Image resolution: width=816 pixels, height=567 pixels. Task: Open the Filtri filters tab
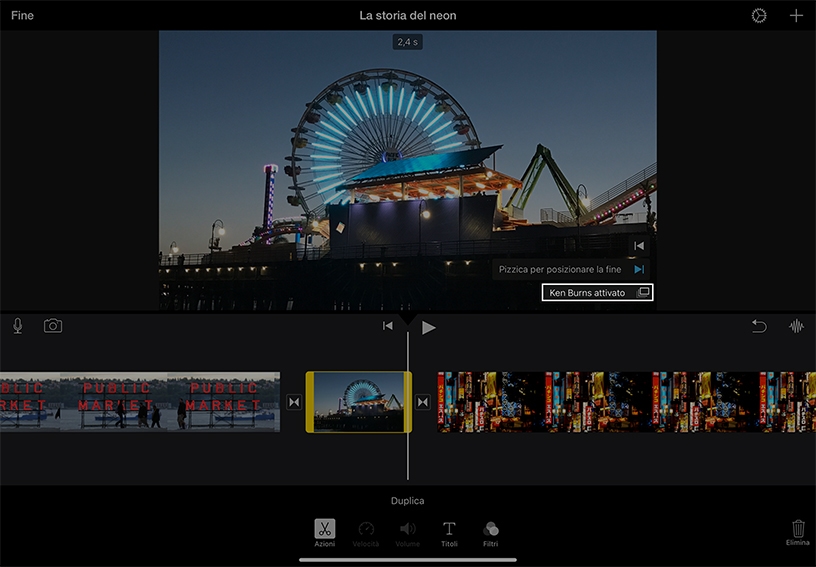(490, 534)
